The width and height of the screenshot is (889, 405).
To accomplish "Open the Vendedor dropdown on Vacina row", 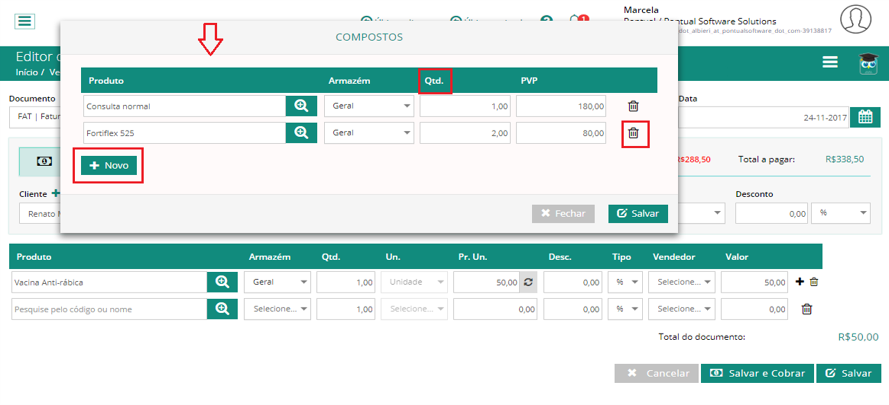I will coord(682,282).
